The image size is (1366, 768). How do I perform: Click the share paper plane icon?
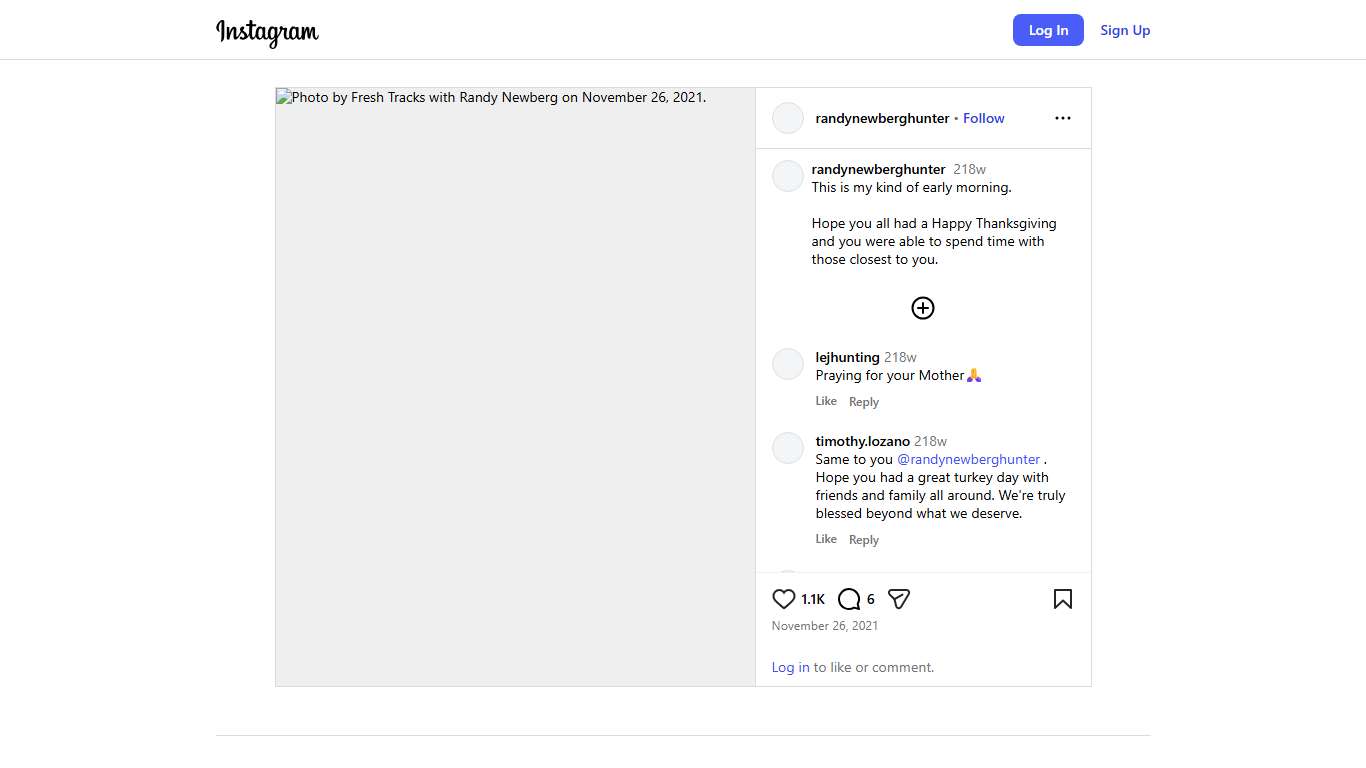pyautogui.click(x=899, y=599)
